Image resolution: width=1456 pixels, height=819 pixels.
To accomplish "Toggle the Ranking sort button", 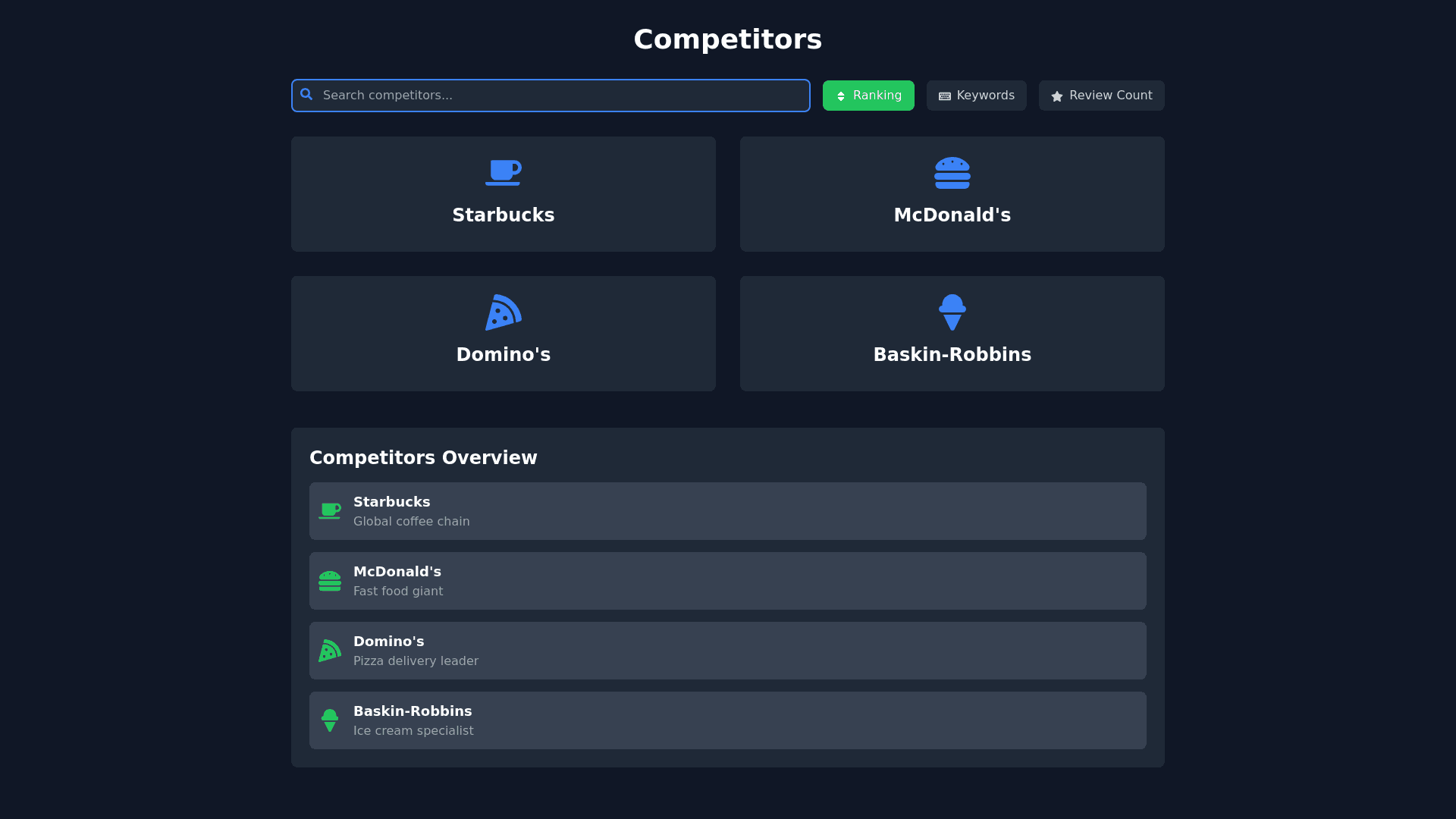I will [868, 96].
